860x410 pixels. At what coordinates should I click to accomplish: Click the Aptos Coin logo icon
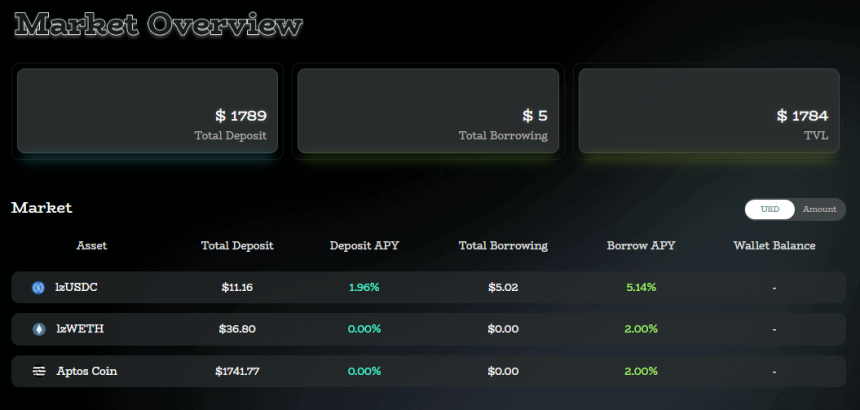(x=39, y=371)
